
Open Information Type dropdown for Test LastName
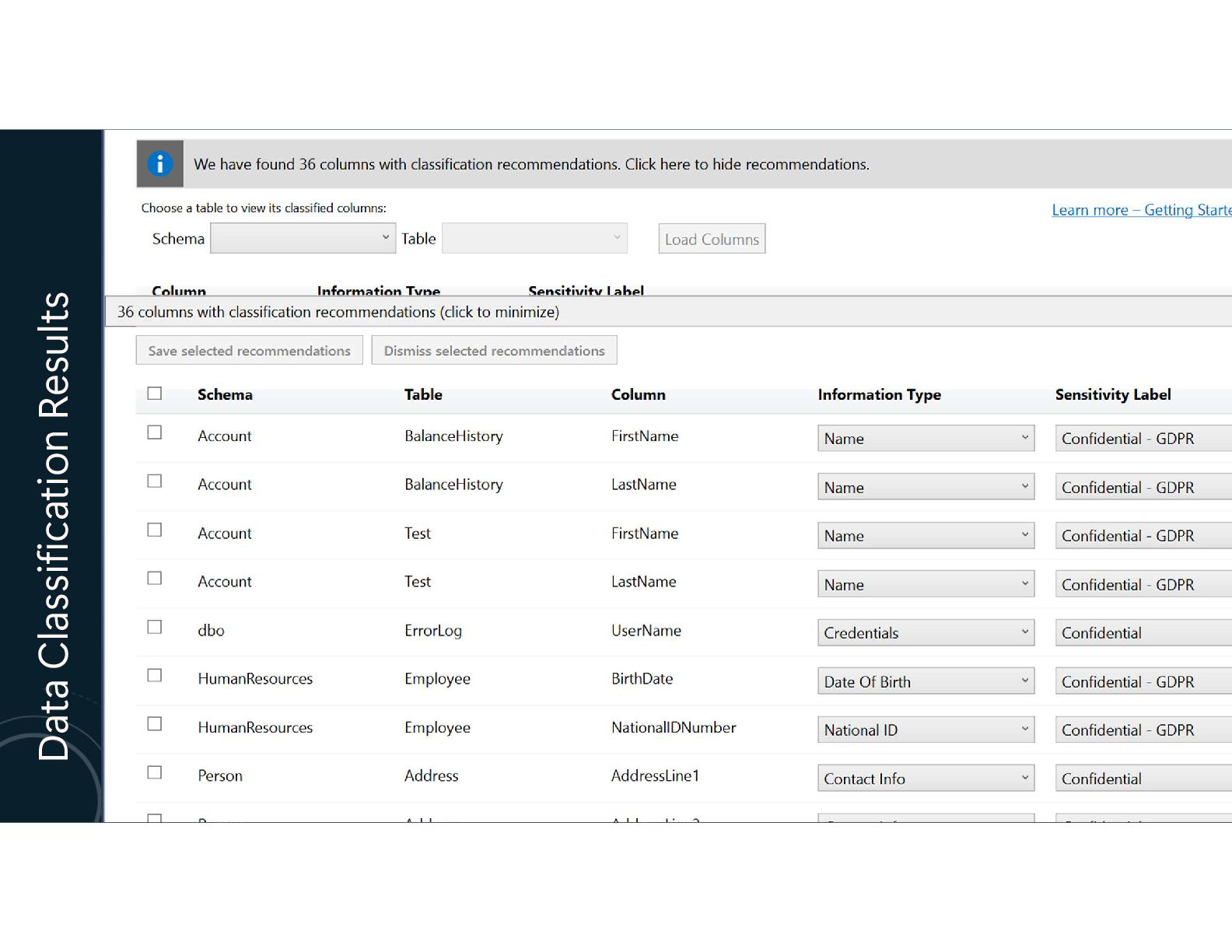pos(926,584)
